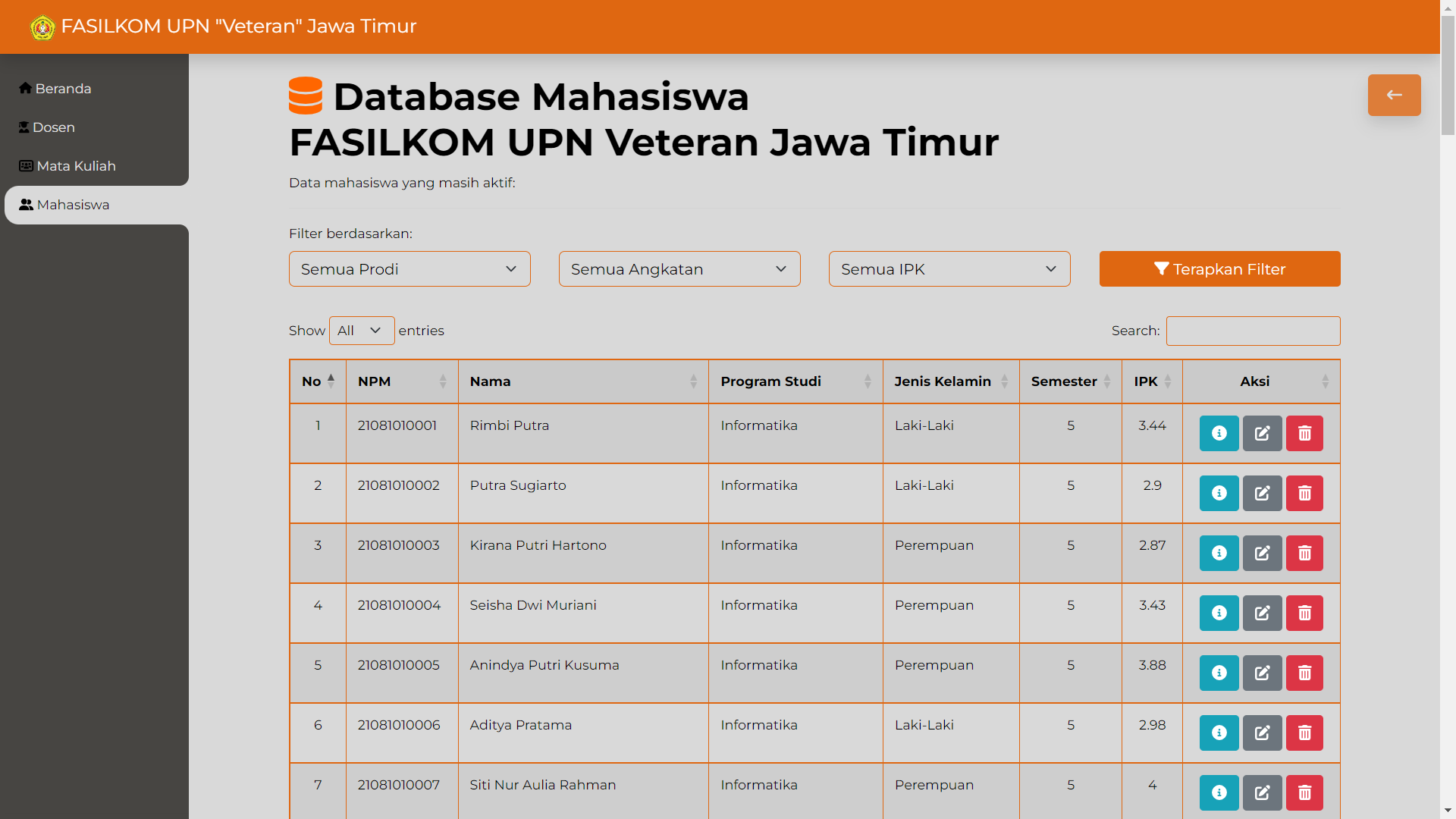Go back using the orange arrow button

(1394, 95)
